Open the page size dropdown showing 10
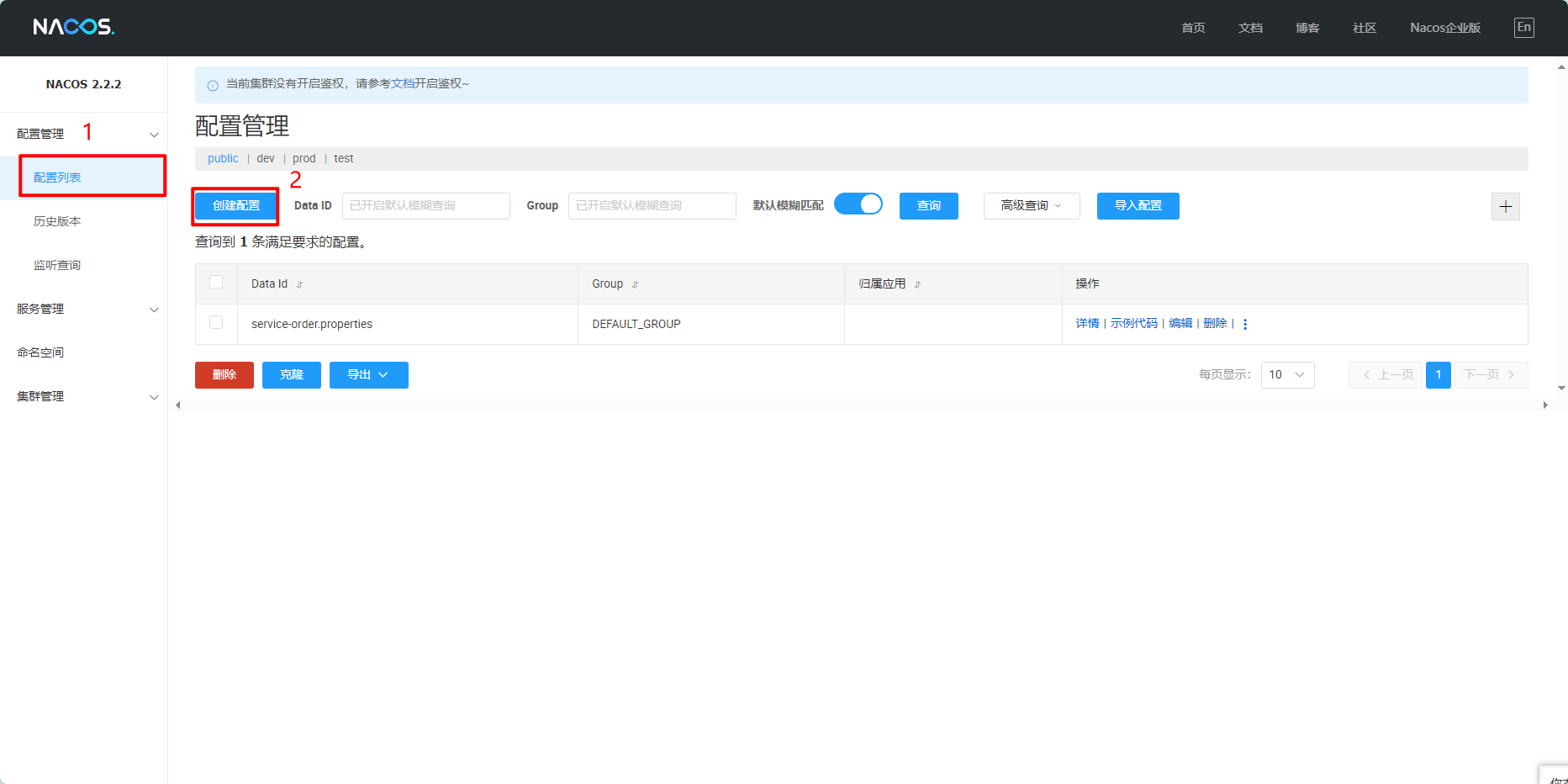This screenshot has height=784, width=1568. [1287, 375]
